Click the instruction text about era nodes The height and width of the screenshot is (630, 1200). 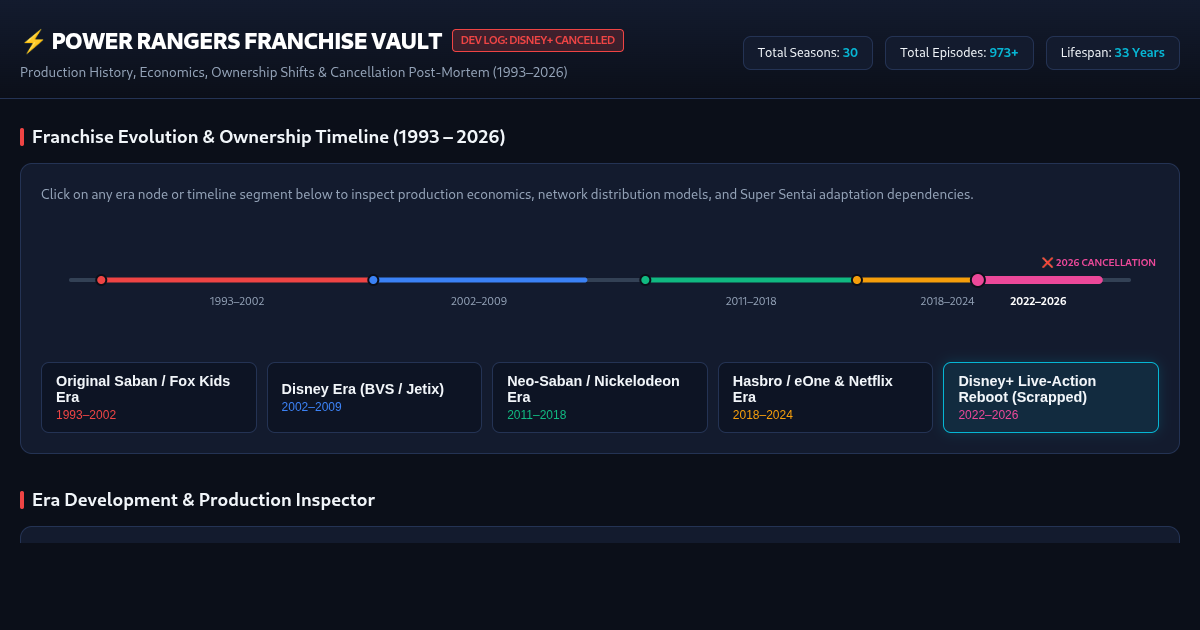point(507,194)
